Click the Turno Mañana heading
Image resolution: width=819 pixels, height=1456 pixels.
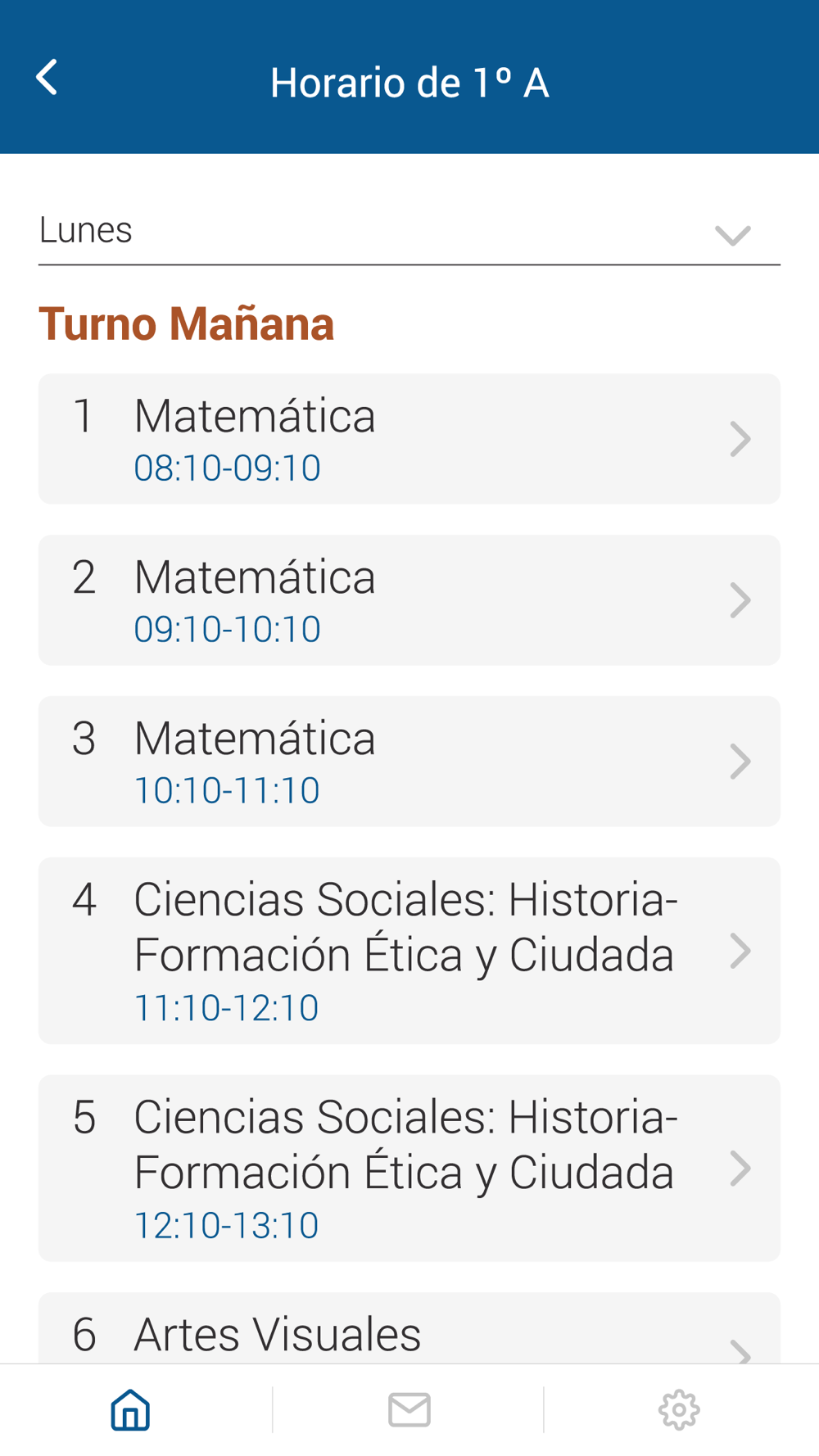187,323
